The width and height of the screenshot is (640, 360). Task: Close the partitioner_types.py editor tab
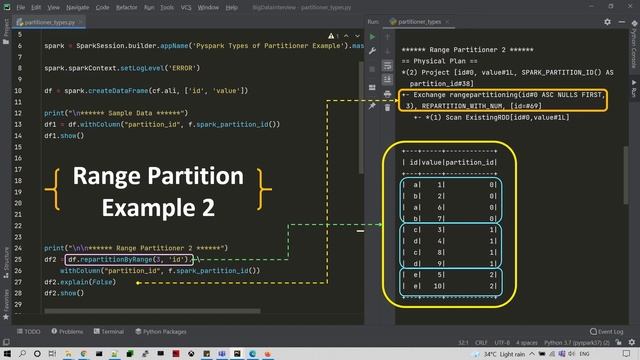click(80, 22)
